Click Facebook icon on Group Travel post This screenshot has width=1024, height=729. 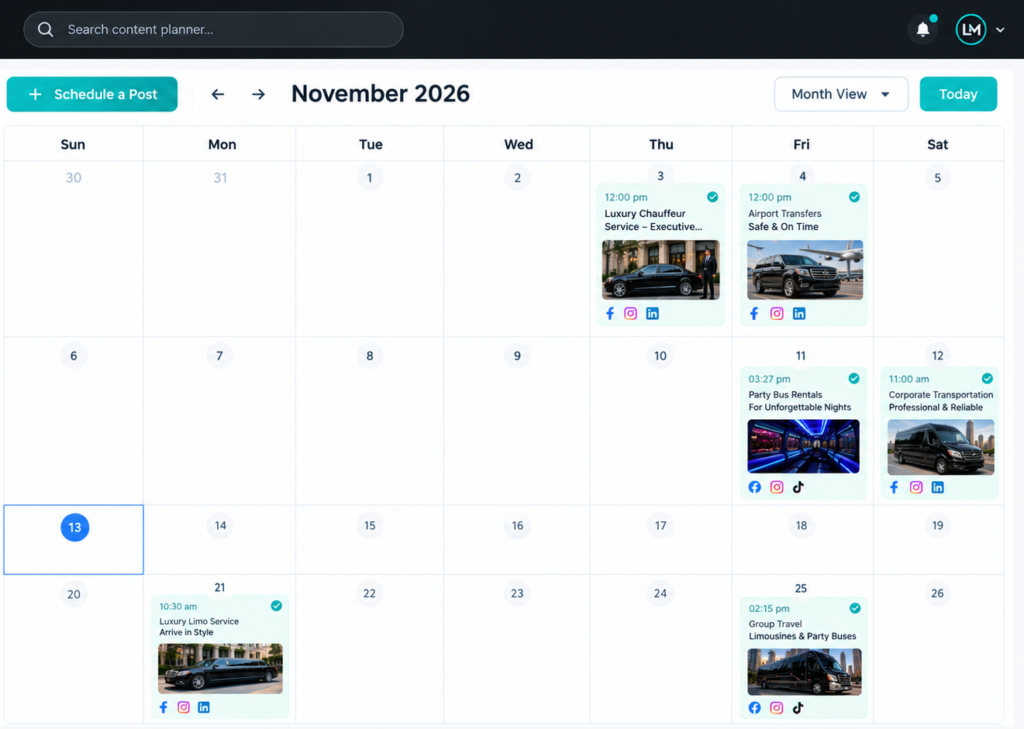(x=754, y=707)
